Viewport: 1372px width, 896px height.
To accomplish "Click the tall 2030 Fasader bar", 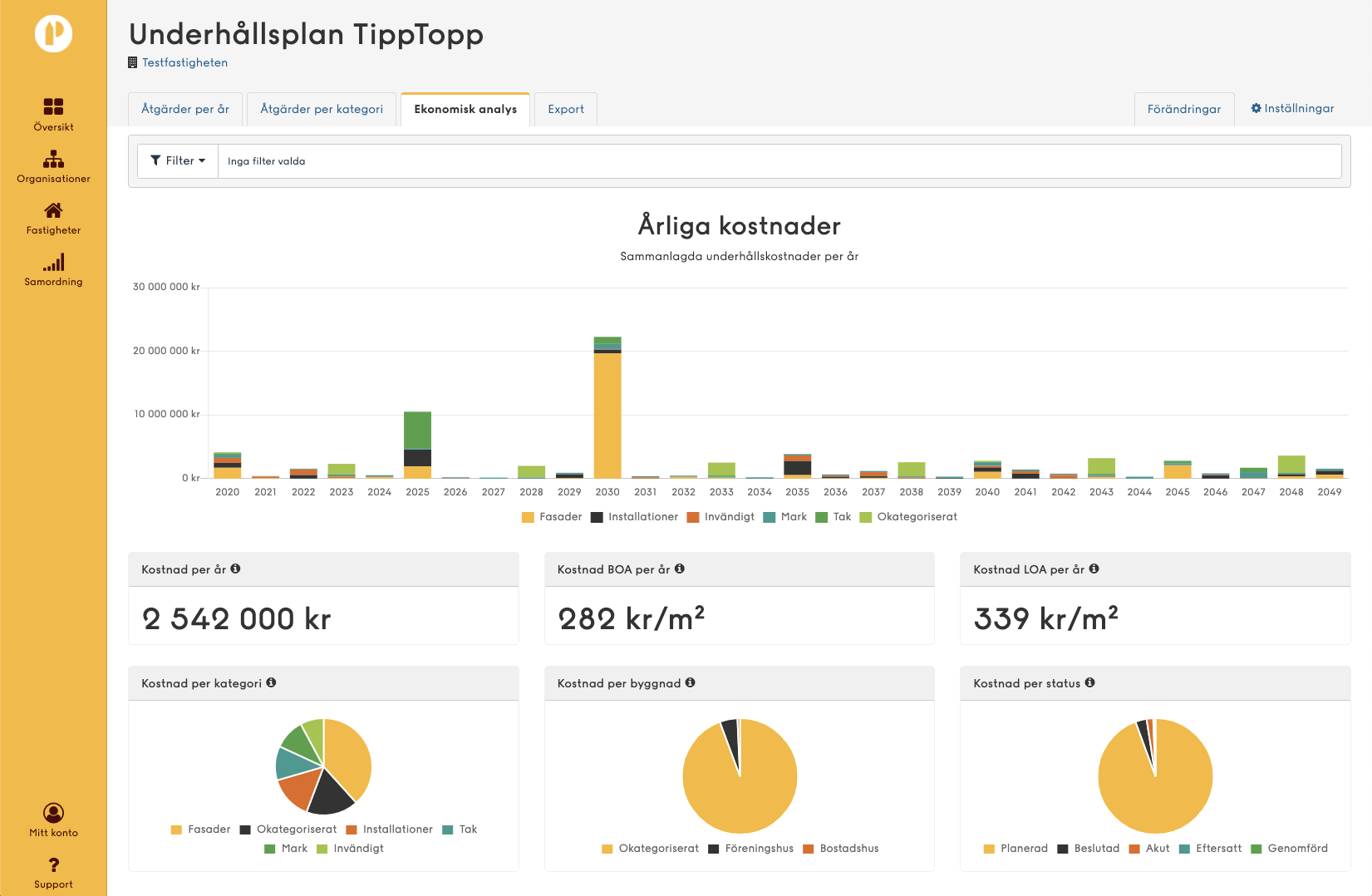I will click(607, 416).
